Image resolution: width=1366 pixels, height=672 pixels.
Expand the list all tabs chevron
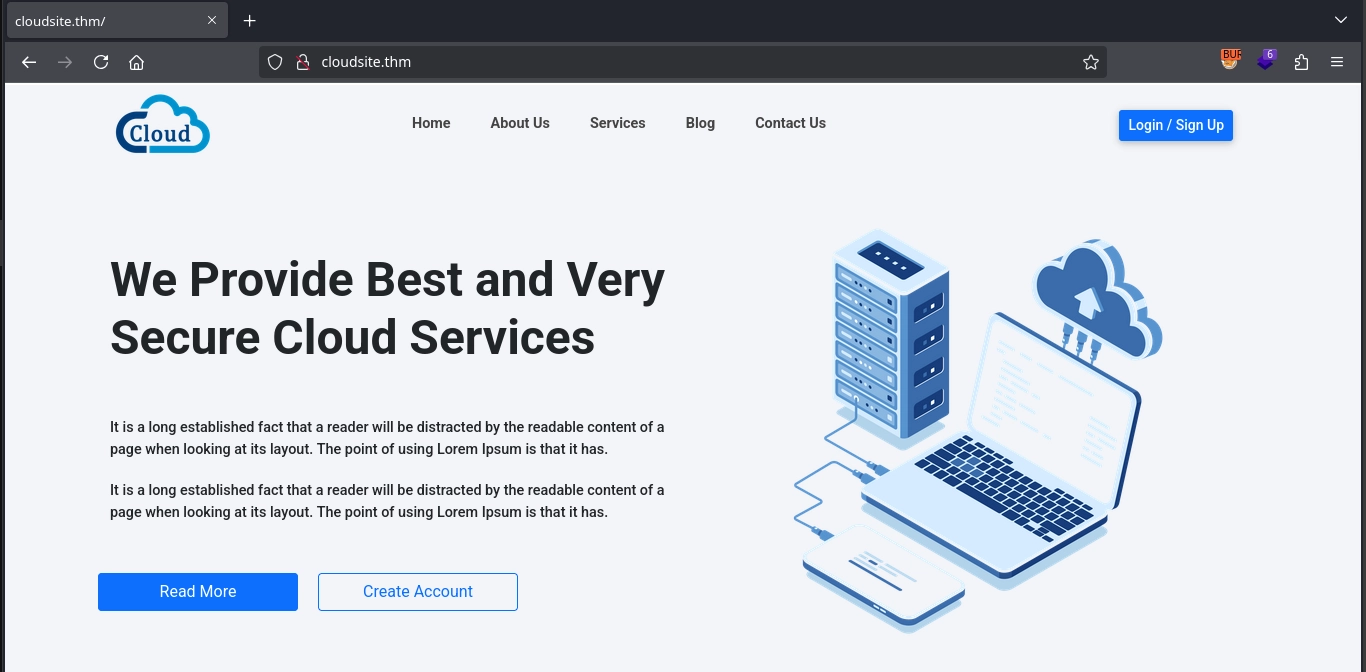[x=1341, y=20]
